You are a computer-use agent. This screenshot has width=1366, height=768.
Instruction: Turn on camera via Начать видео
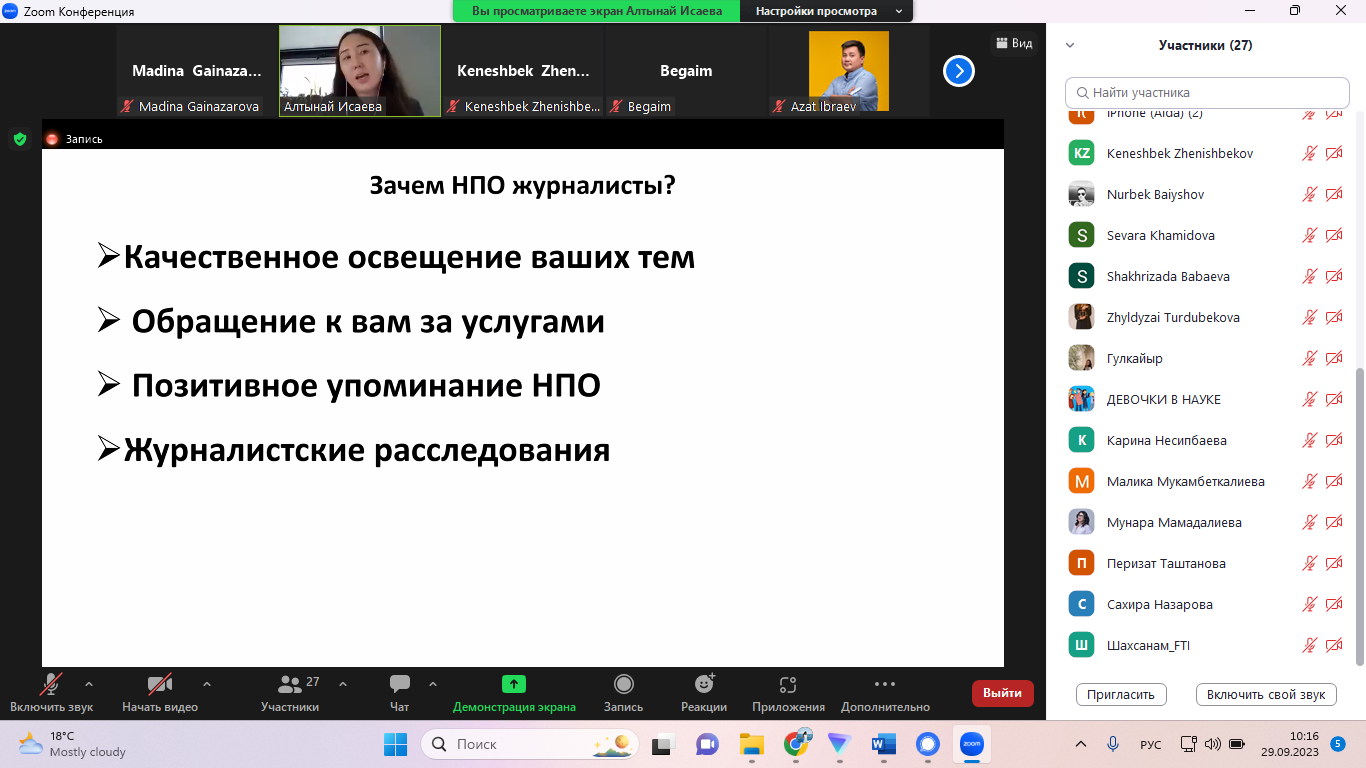(159, 685)
